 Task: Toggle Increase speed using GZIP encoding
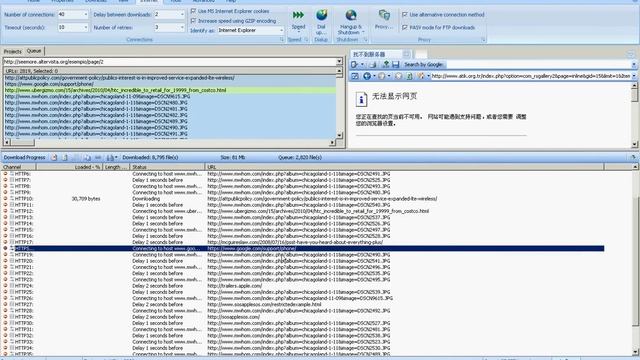click(193, 20)
